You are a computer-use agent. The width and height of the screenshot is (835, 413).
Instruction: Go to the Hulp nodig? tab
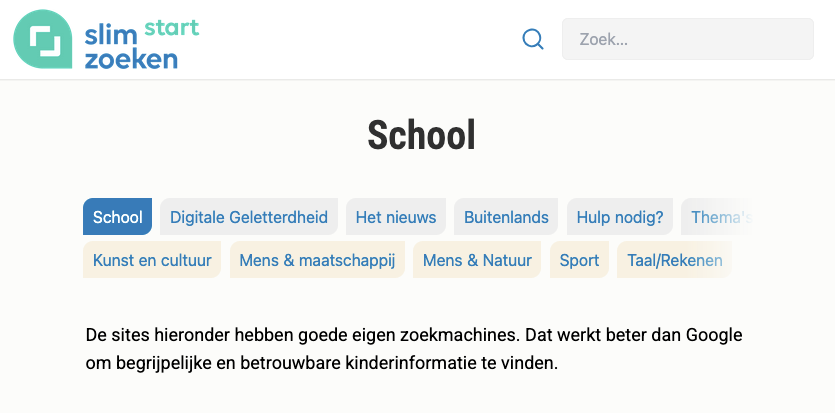pos(620,217)
